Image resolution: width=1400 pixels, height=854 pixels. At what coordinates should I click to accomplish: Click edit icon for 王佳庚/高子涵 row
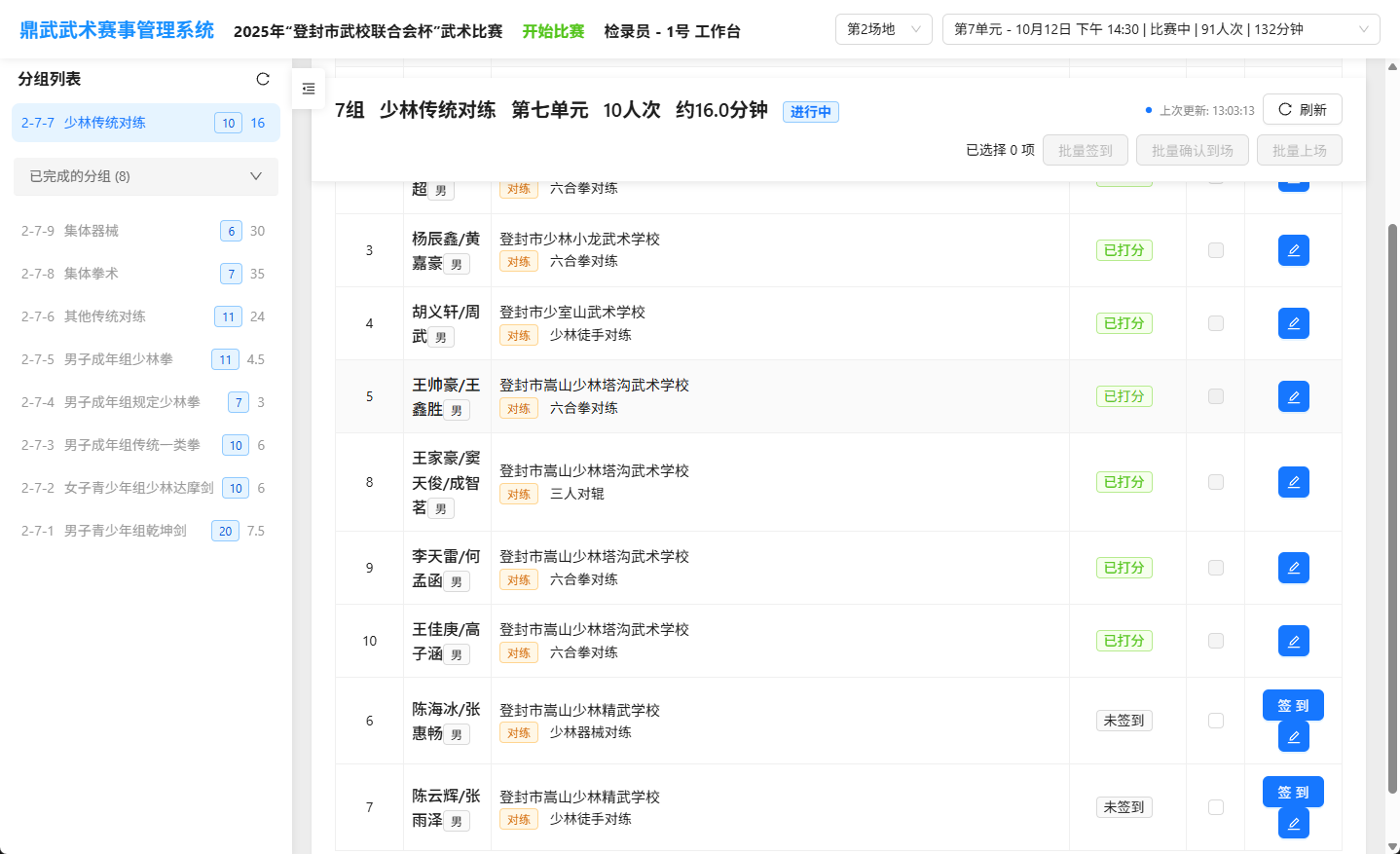tap(1293, 641)
